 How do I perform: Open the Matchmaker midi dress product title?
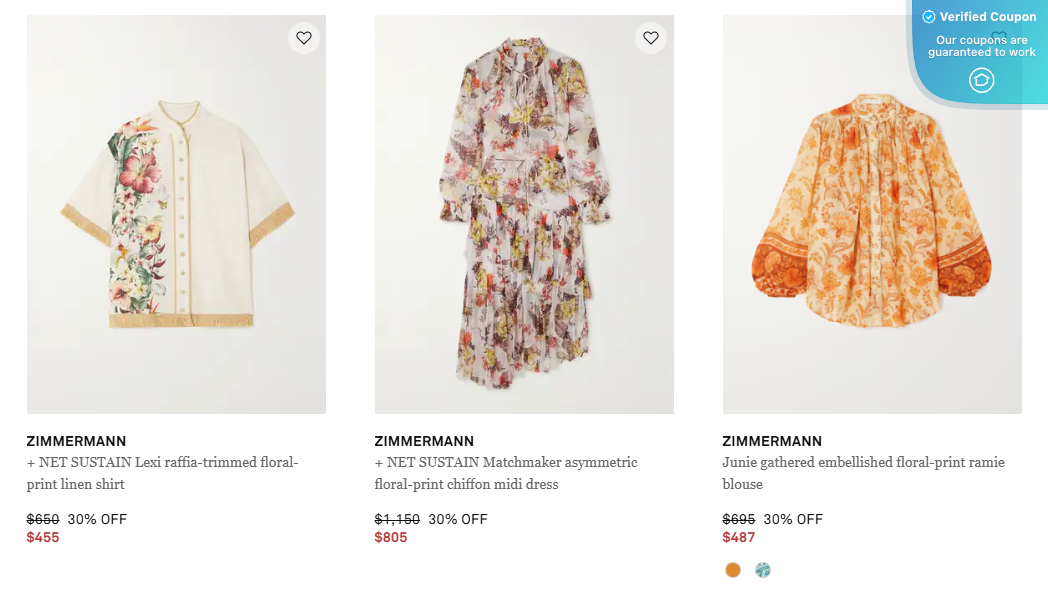click(506, 473)
